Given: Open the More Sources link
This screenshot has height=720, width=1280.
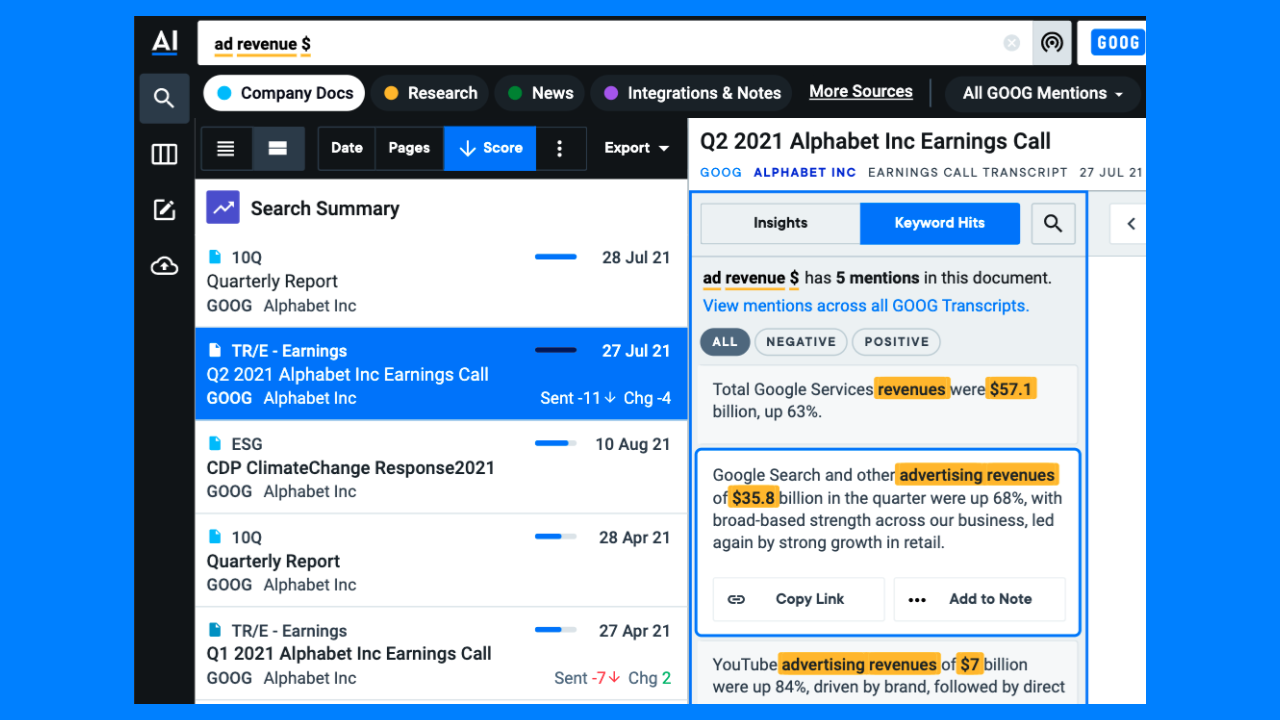Looking at the screenshot, I should tap(861, 91).
